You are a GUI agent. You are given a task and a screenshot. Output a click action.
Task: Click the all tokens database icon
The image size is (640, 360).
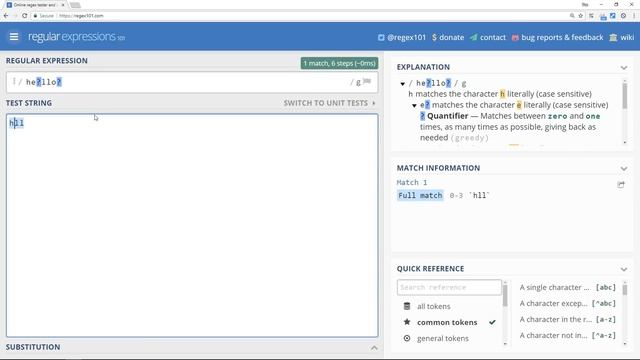click(x=407, y=306)
